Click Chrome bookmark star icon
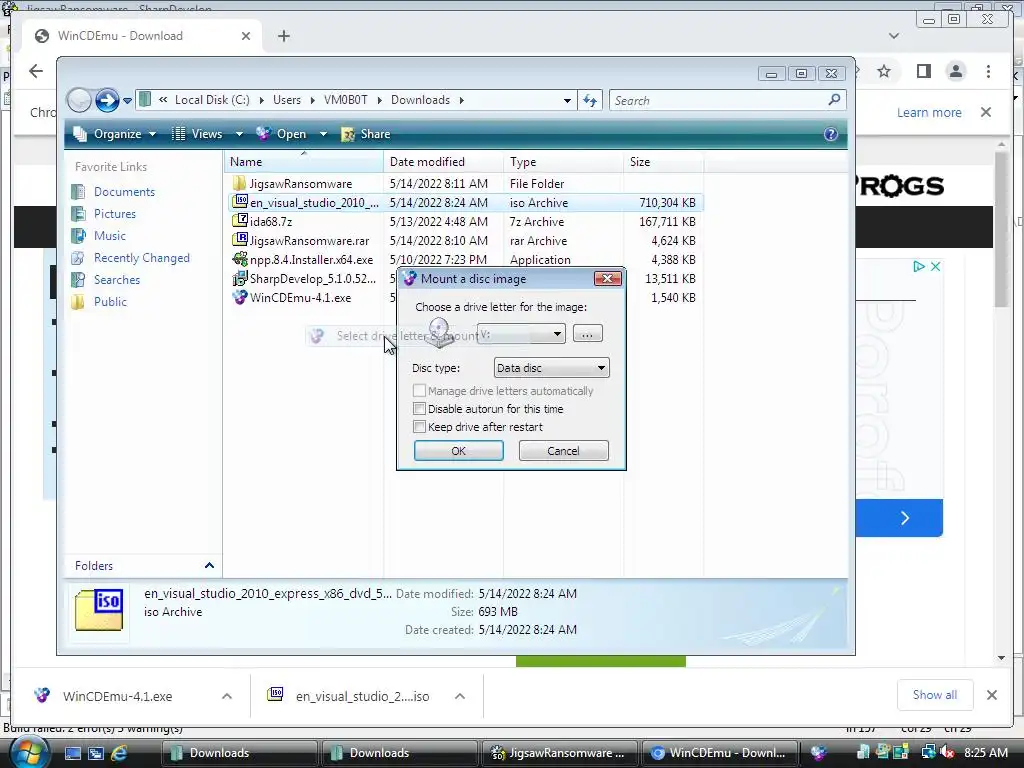 (x=884, y=71)
